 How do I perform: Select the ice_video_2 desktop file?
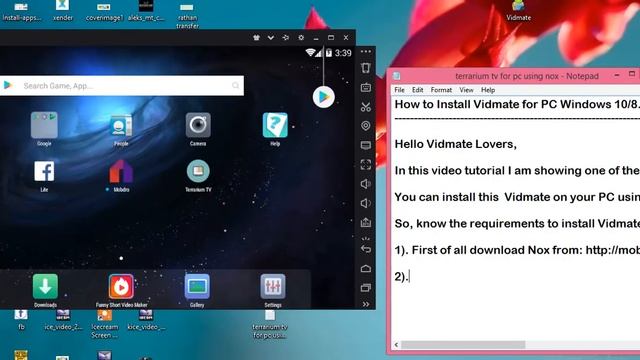(x=63, y=320)
